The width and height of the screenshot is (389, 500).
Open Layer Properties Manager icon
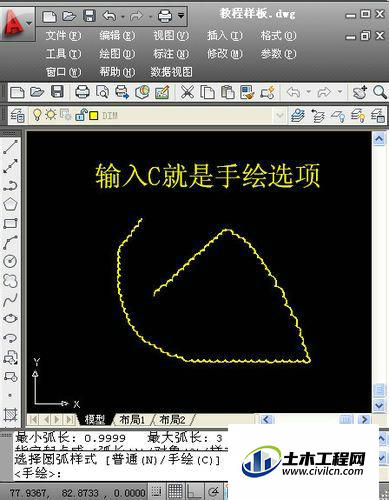[x=17, y=116]
